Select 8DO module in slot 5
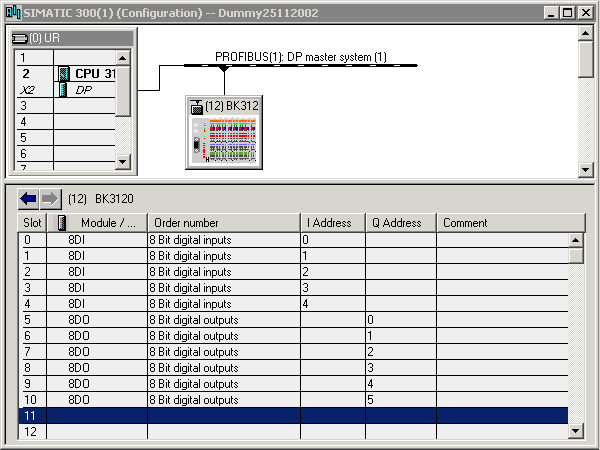 pyautogui.click(x=293, y=320)
